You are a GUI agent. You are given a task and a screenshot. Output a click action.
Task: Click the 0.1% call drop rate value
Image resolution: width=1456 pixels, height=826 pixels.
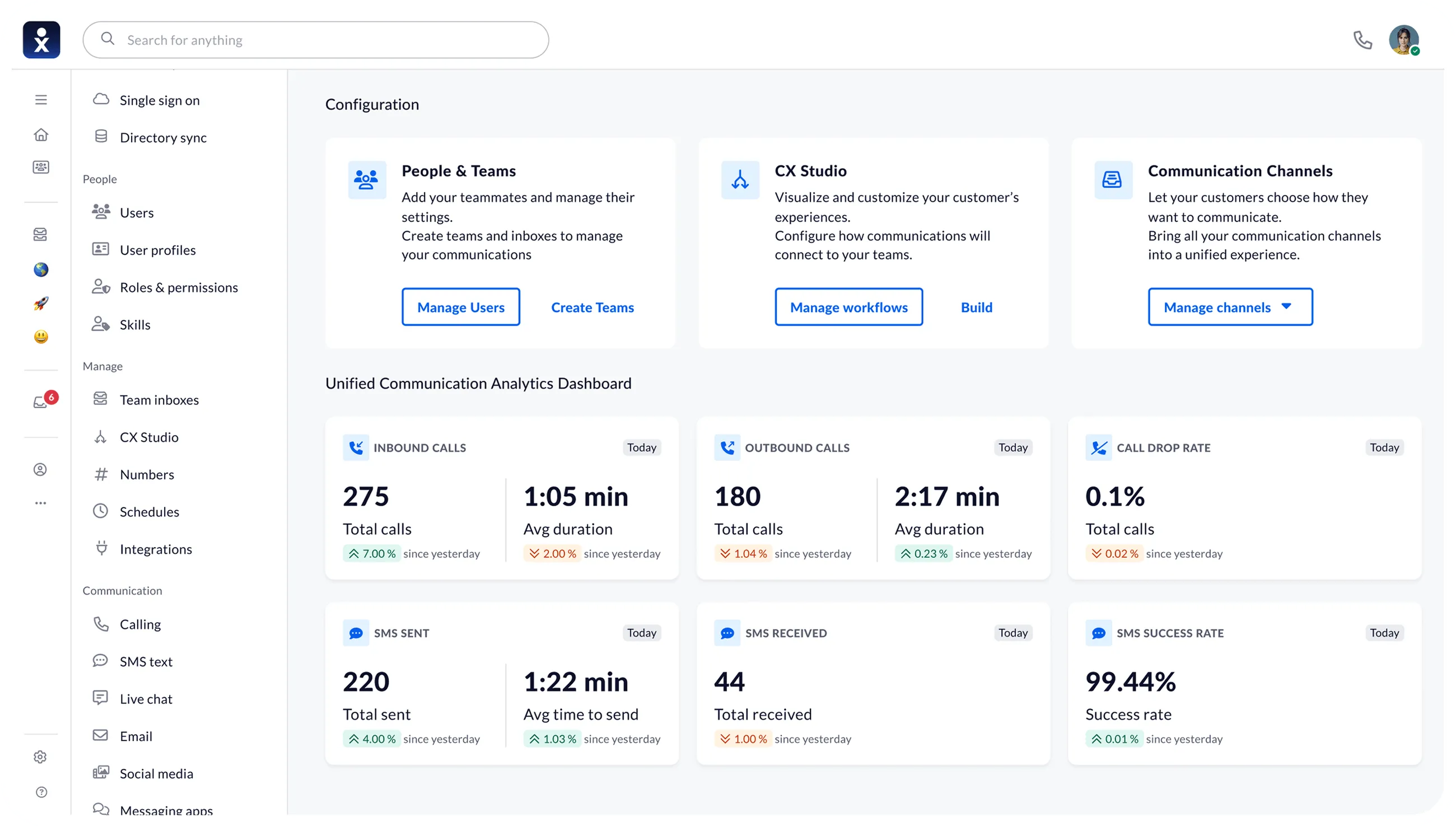(x=1115, y=497)
